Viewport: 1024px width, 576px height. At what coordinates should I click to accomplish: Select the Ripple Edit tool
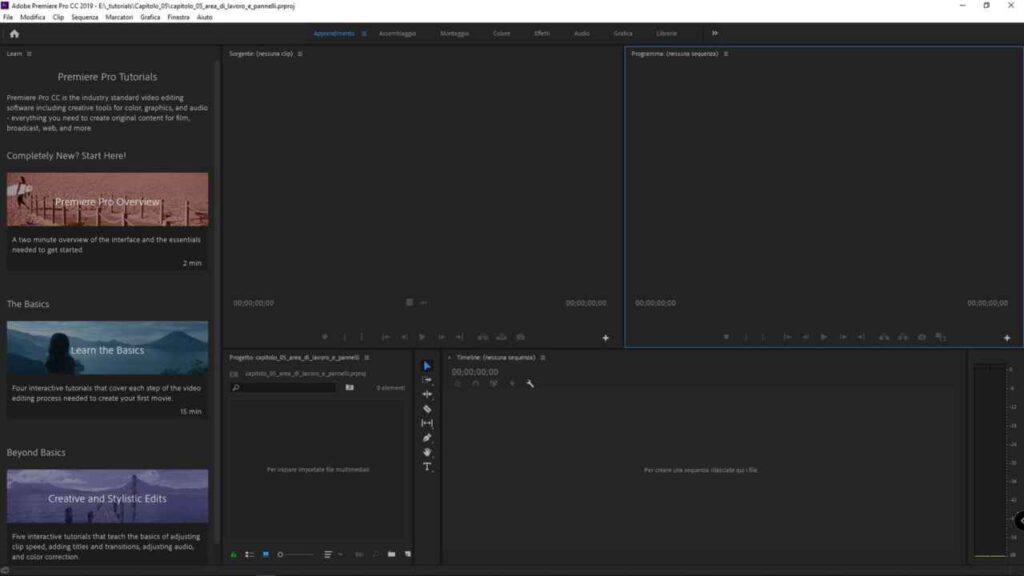[x=427, y=394]
